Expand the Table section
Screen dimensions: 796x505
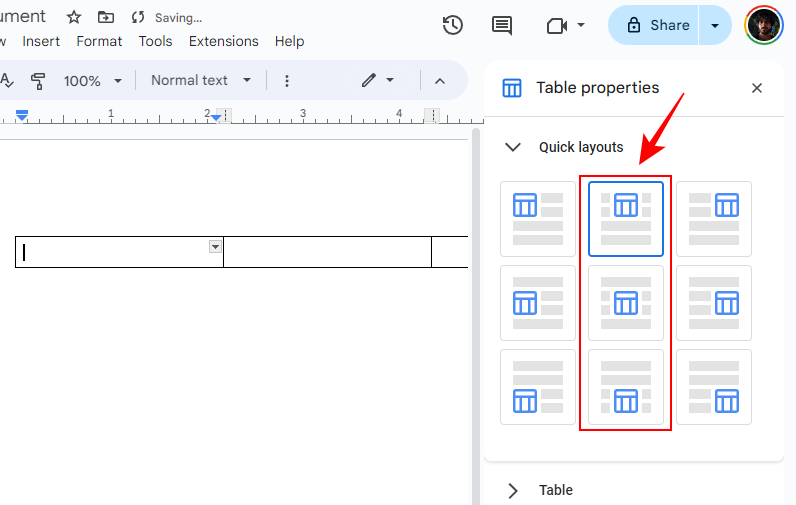click(x=513, y=490)
